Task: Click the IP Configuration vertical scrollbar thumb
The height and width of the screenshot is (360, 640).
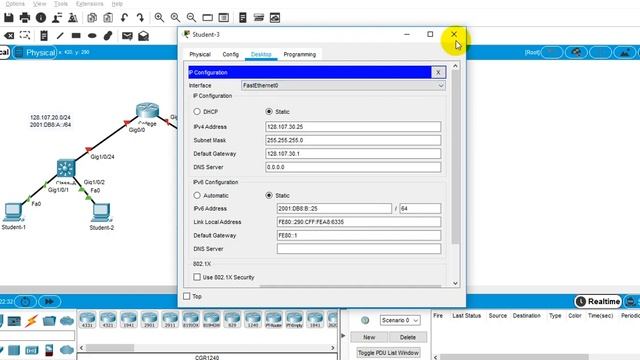Action: click(x=456, y=158)
